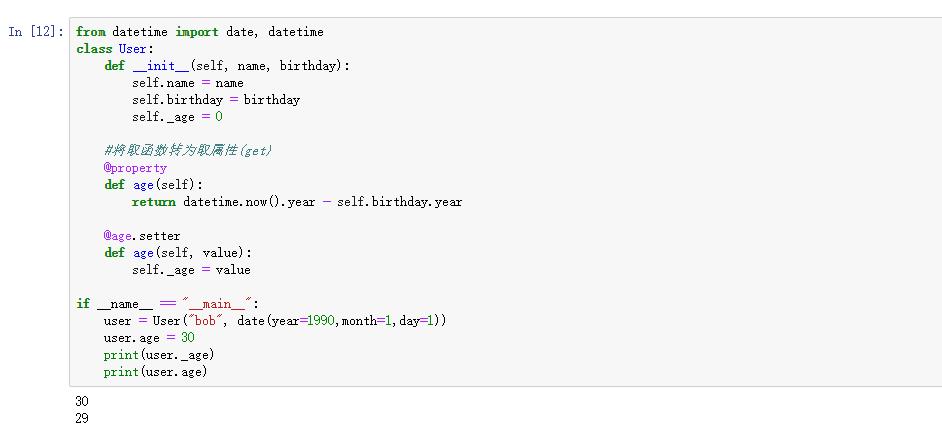Click the 'def age(self, value):' setter line

pyautogui.click(x=177, y=253)
